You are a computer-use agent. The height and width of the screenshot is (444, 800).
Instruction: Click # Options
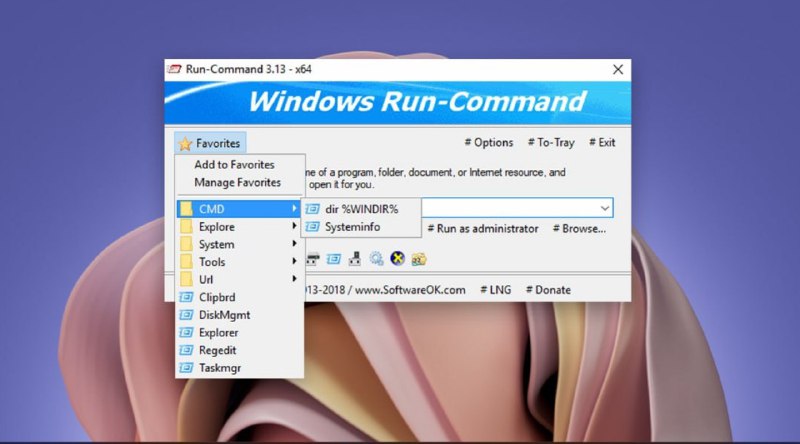coord(489,142)
